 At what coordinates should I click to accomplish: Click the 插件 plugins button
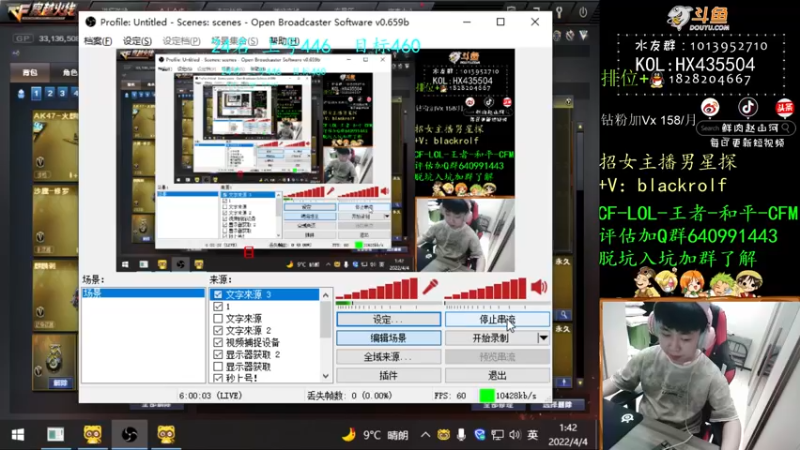tap(389, 376)
